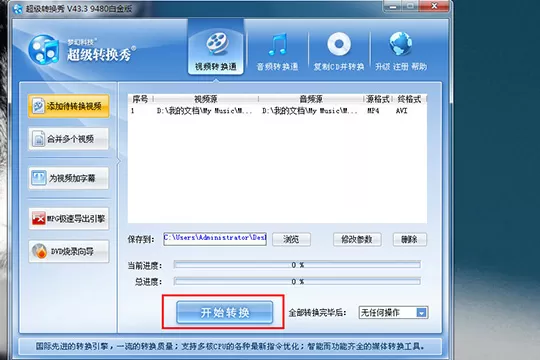Click the flame icon on DVD烧录向导
Image resolution: width=540 pixels, height=360 pixels.
pyautogui.click(x=39, y=251)
